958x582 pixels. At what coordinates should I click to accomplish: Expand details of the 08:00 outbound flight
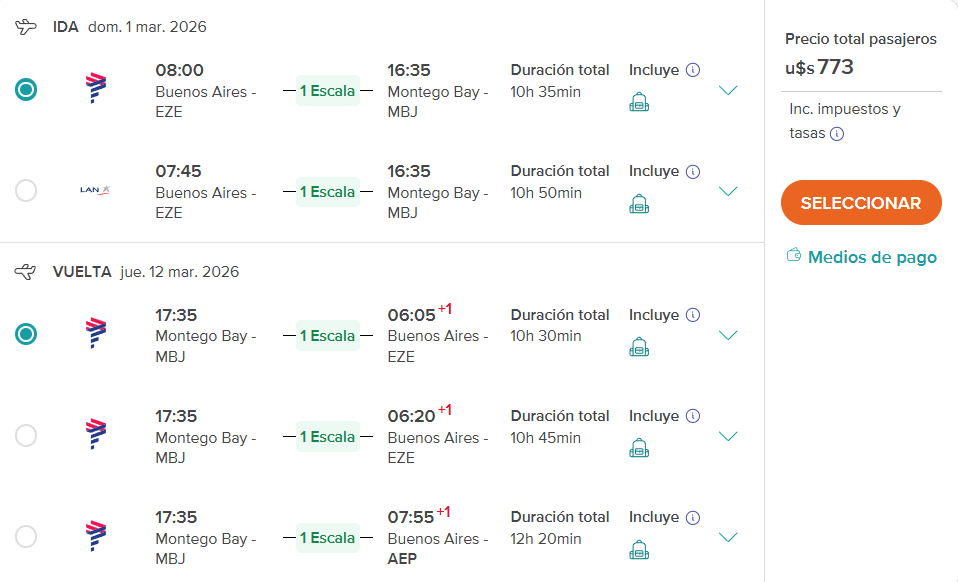click(x=728, y=91)
